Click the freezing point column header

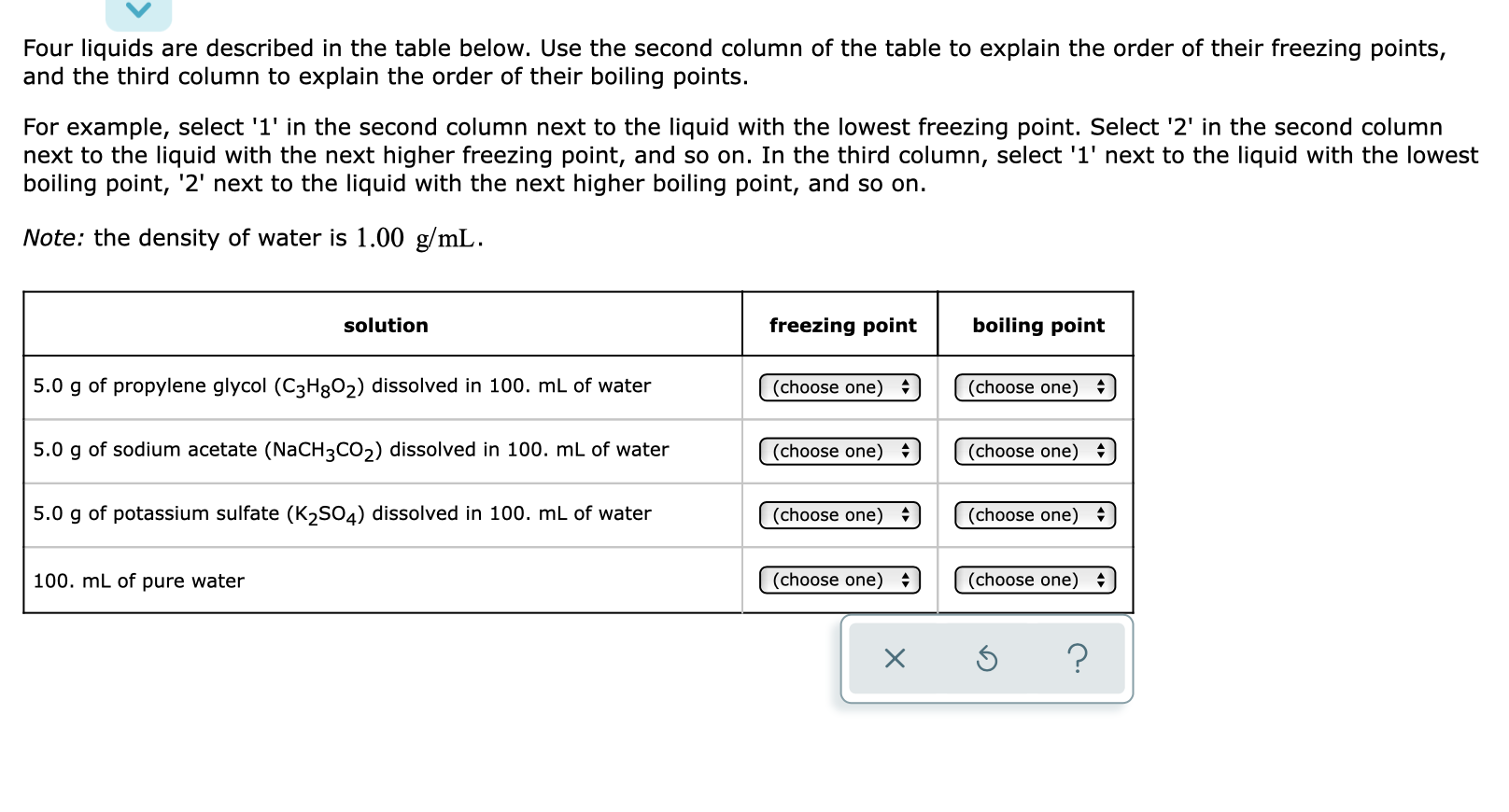click(x=839, y=325)
